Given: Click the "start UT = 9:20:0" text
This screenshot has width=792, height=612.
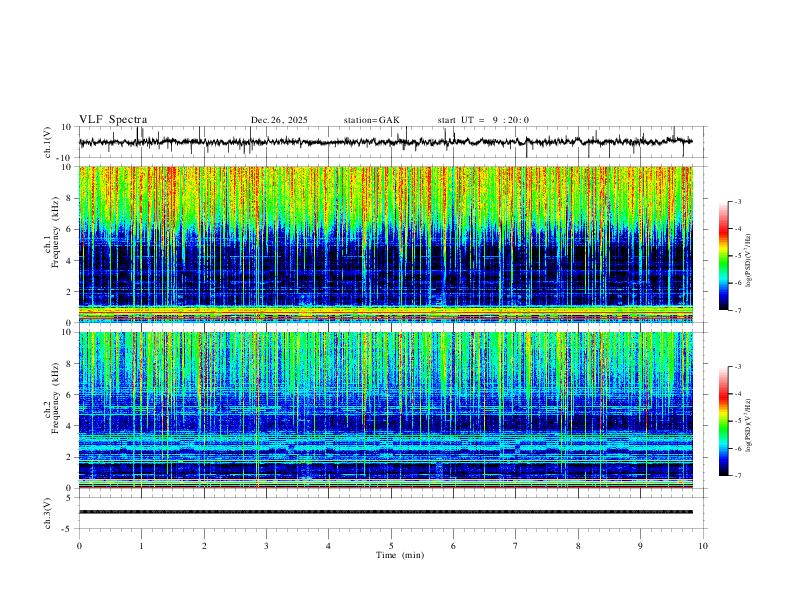Looking at the screenshot, I should pos(483,120).
